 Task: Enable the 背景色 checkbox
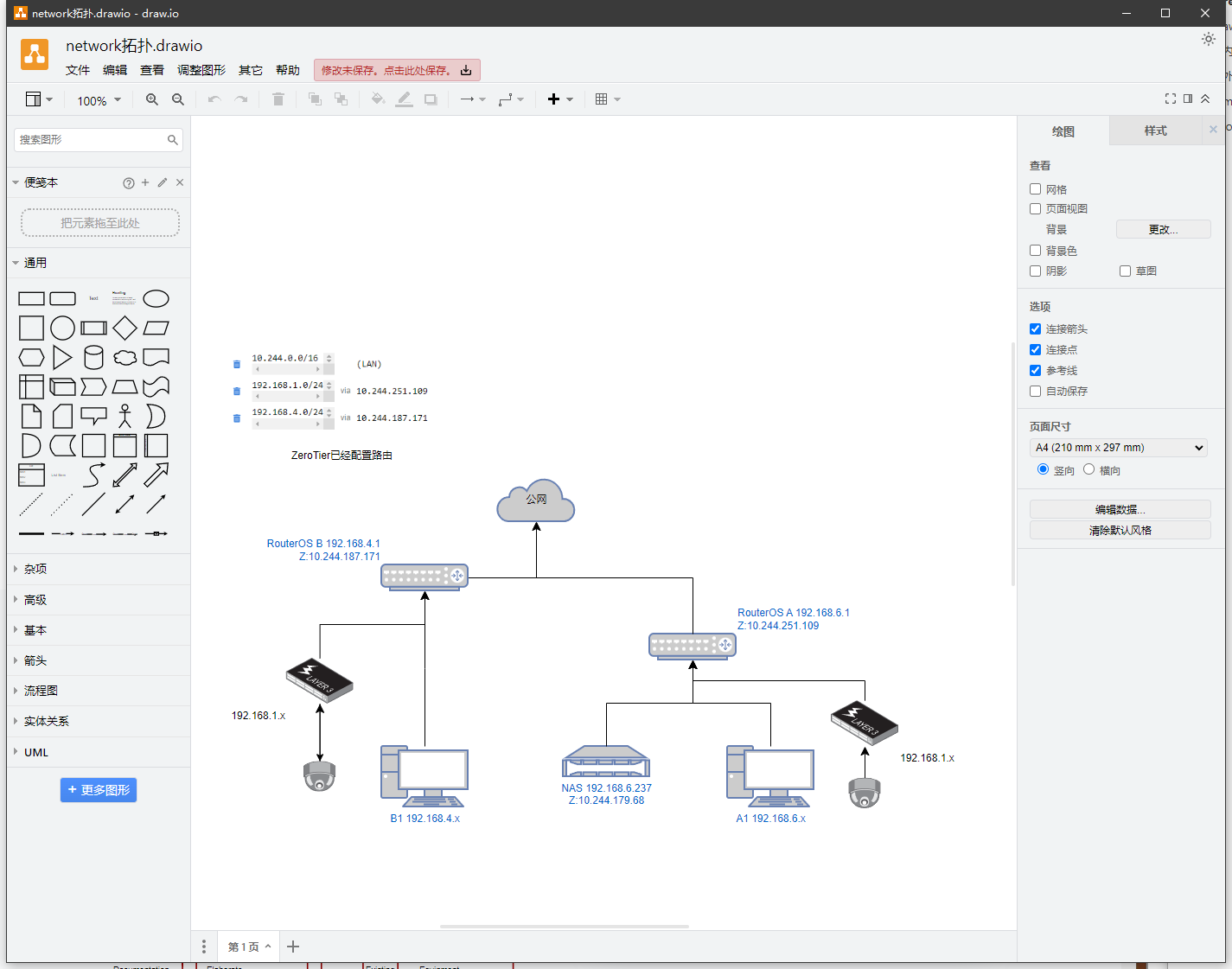click(x=1035, y=250)
